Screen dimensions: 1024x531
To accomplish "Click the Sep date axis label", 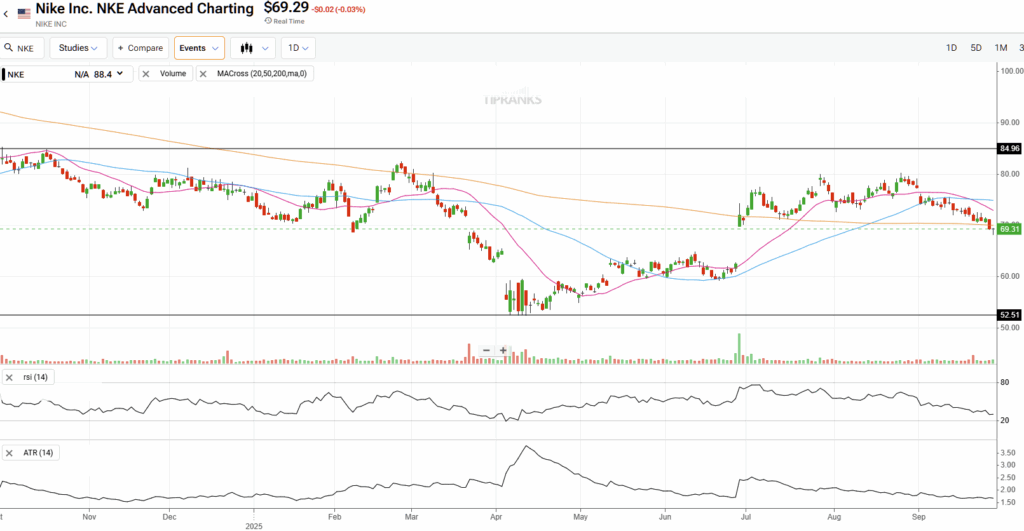I will click(919, 517).
